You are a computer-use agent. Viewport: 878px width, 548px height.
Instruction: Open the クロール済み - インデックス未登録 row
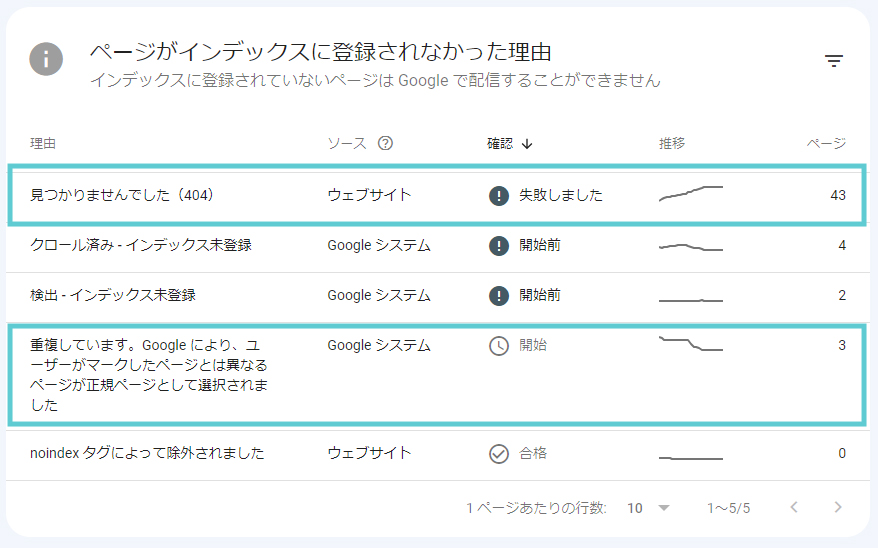141,245
